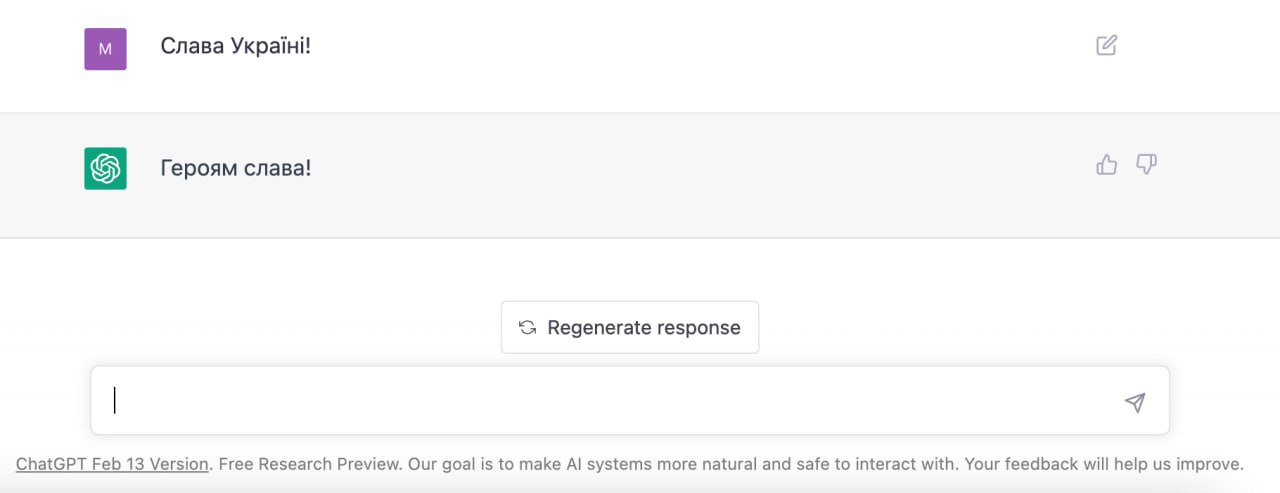Image resolution: width=1280 pixels, height=493 pixels.
Task: Click the reply text "Героям слава!"
Action: (x=235, y=168)
